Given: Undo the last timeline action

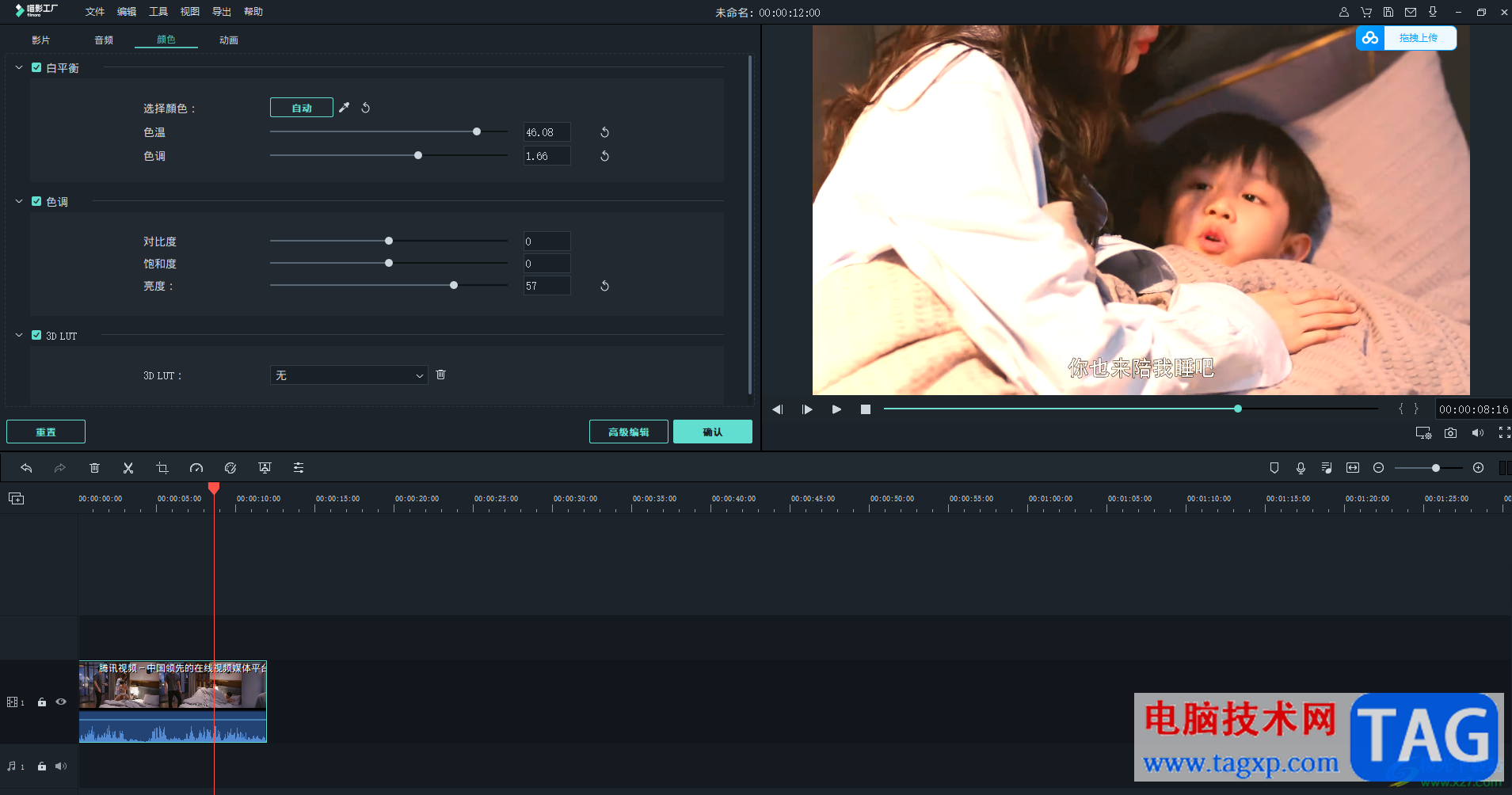Looking at the screenshot, I should [26, 468].
